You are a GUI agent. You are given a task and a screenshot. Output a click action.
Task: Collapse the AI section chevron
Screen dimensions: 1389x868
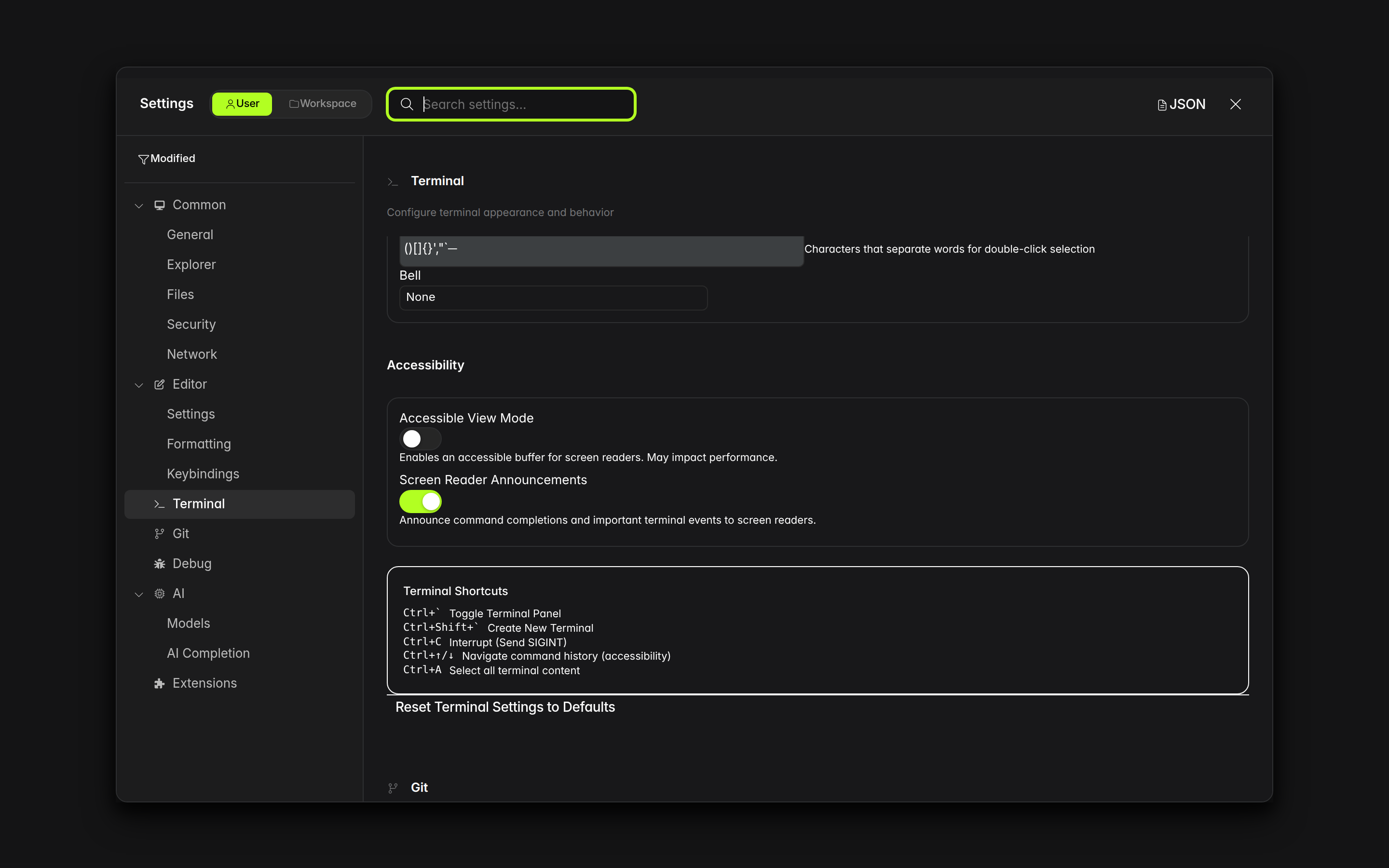tap(139, 594)
